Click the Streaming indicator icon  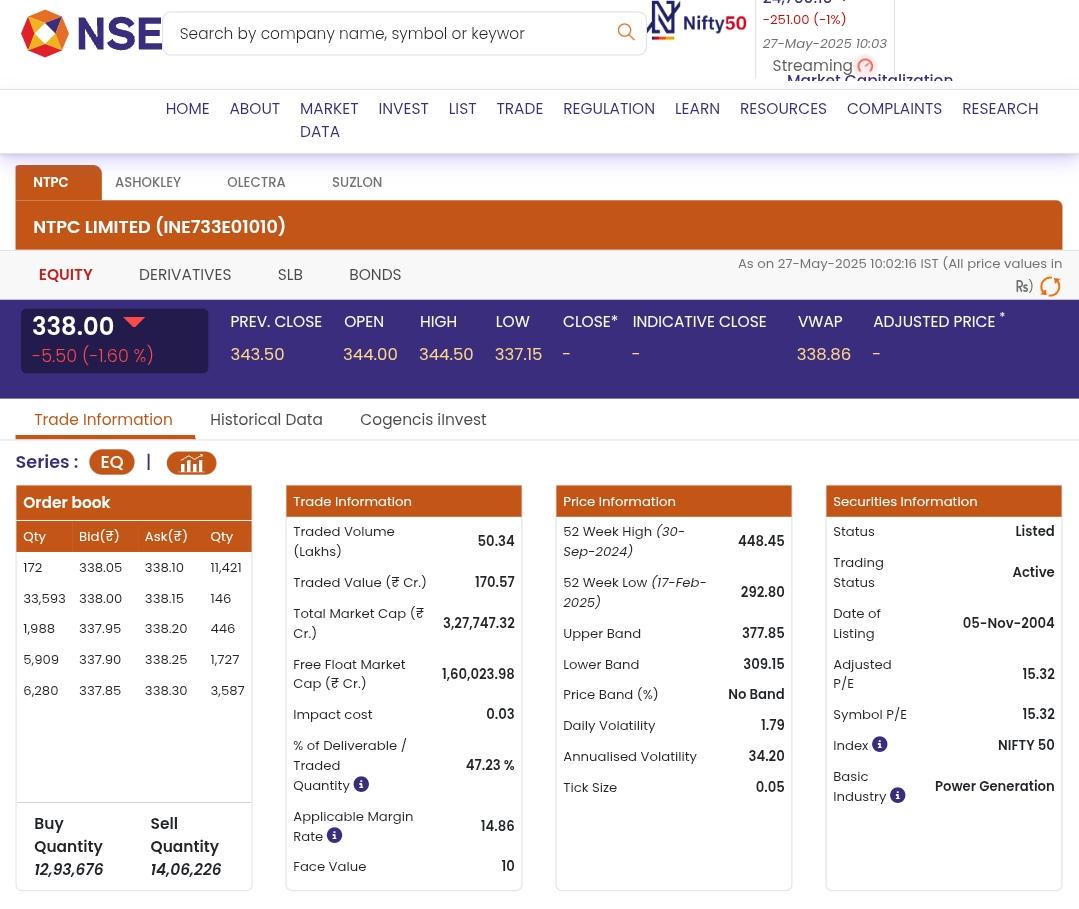point(864,66)
